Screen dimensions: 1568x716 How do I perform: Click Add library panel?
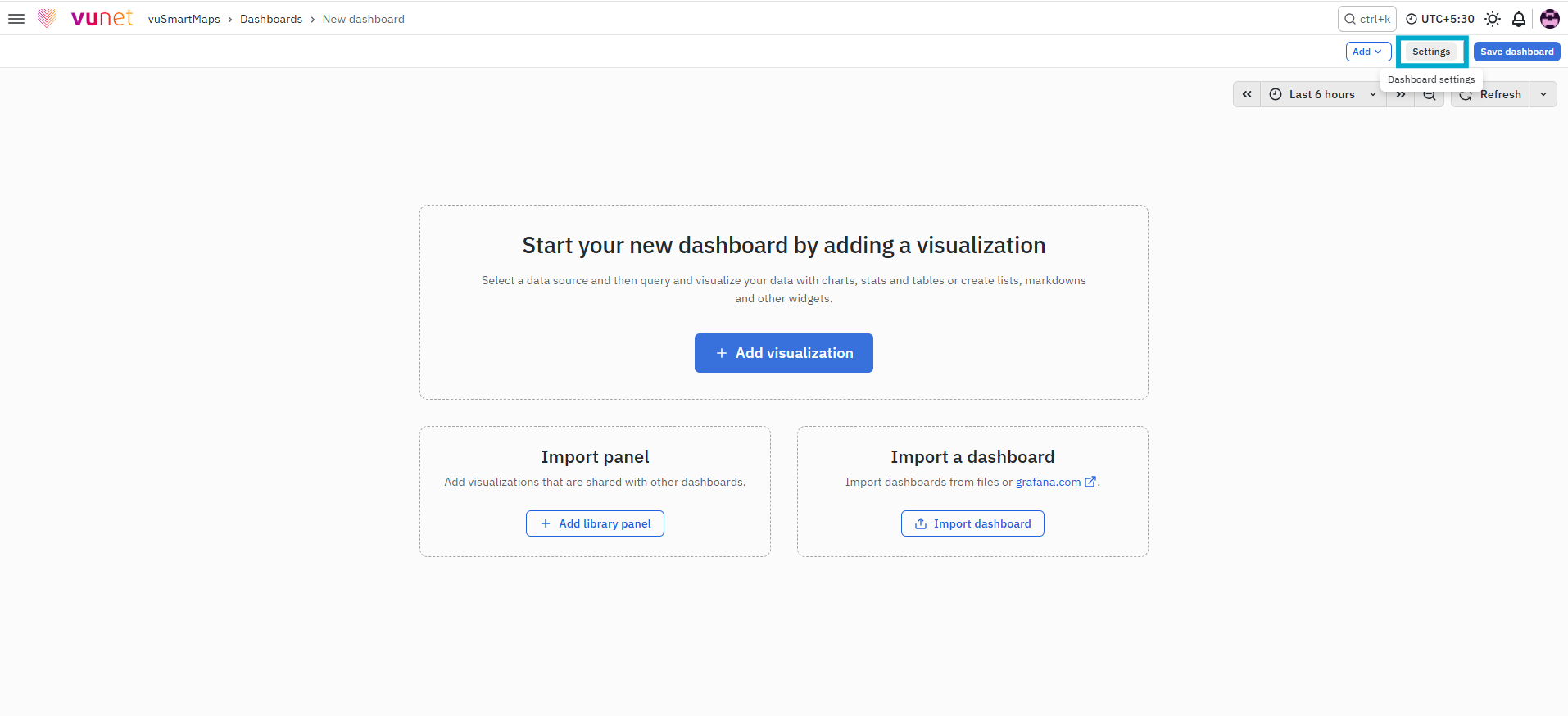tap(595, 523)
